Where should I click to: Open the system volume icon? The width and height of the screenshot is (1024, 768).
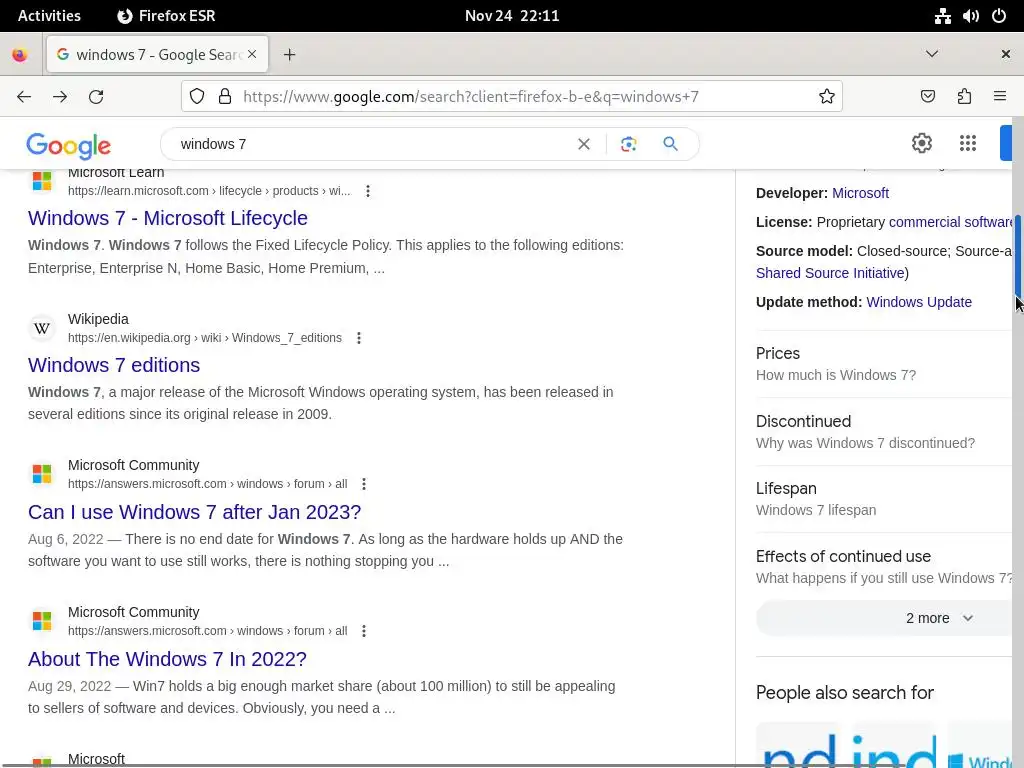point(970,16)
